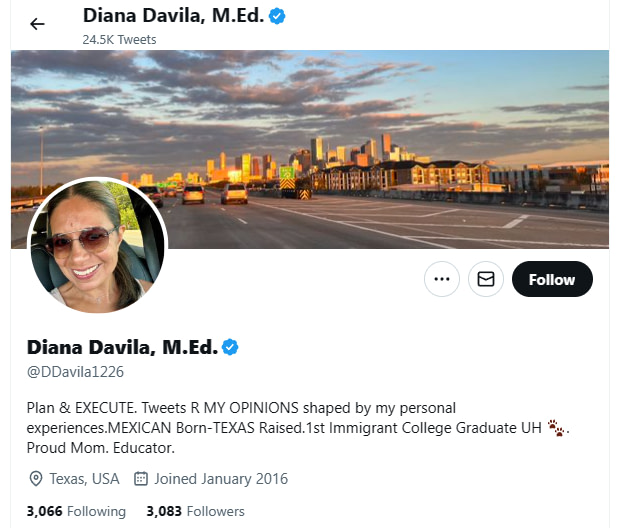Click the Diana Davila, M.Ed. header title

pos(174,16)
